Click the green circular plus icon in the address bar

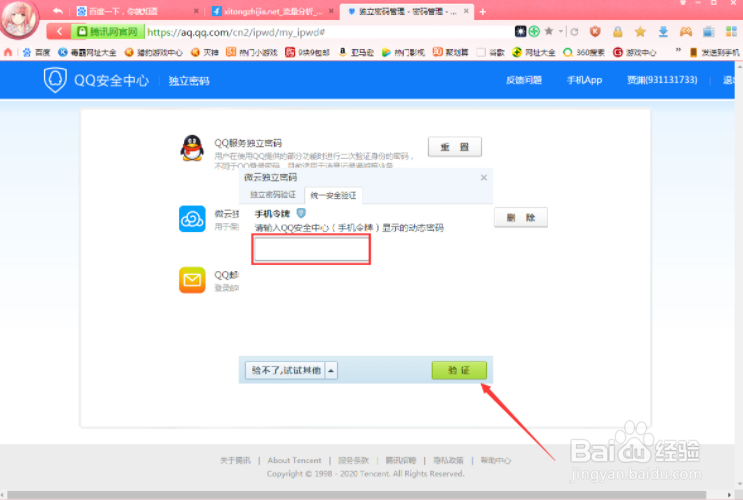click(x=534, y=32)
